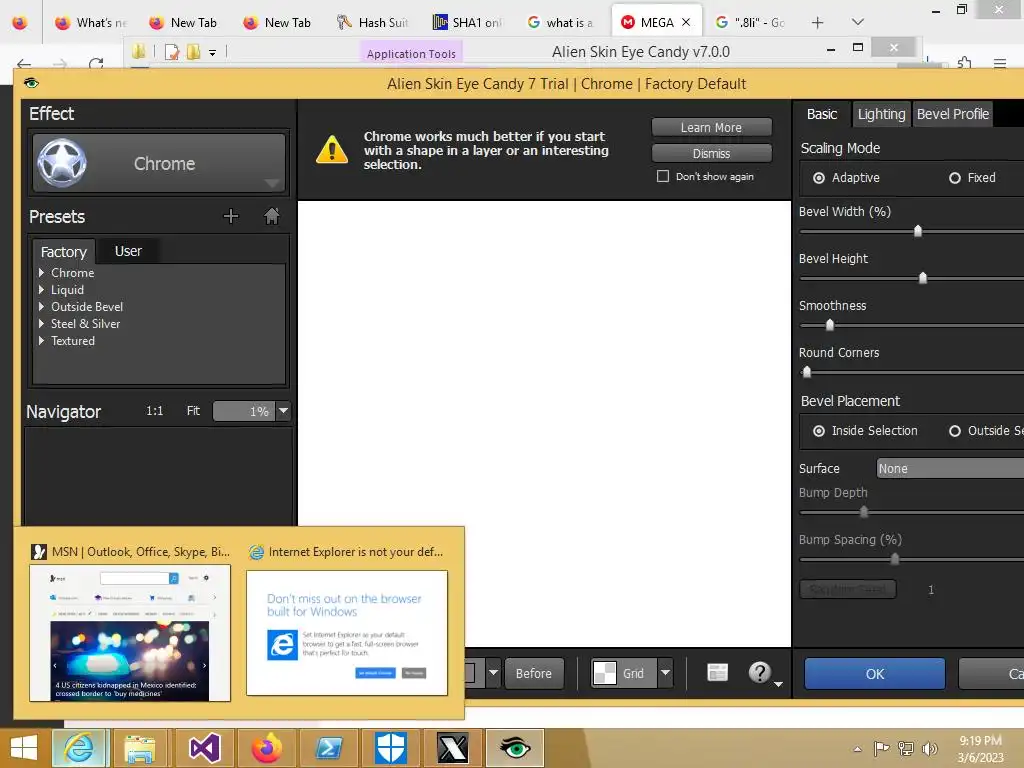1024x768 pixels.
Task: Click Internet Explorer taskbar icon
Action: tap(79, 748)
